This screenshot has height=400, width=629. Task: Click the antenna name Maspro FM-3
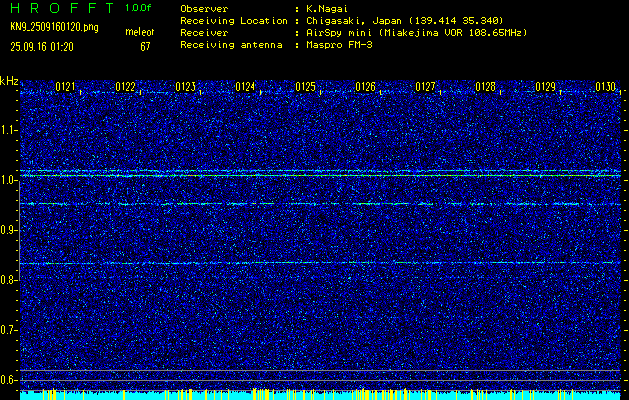tap(339, 45)
